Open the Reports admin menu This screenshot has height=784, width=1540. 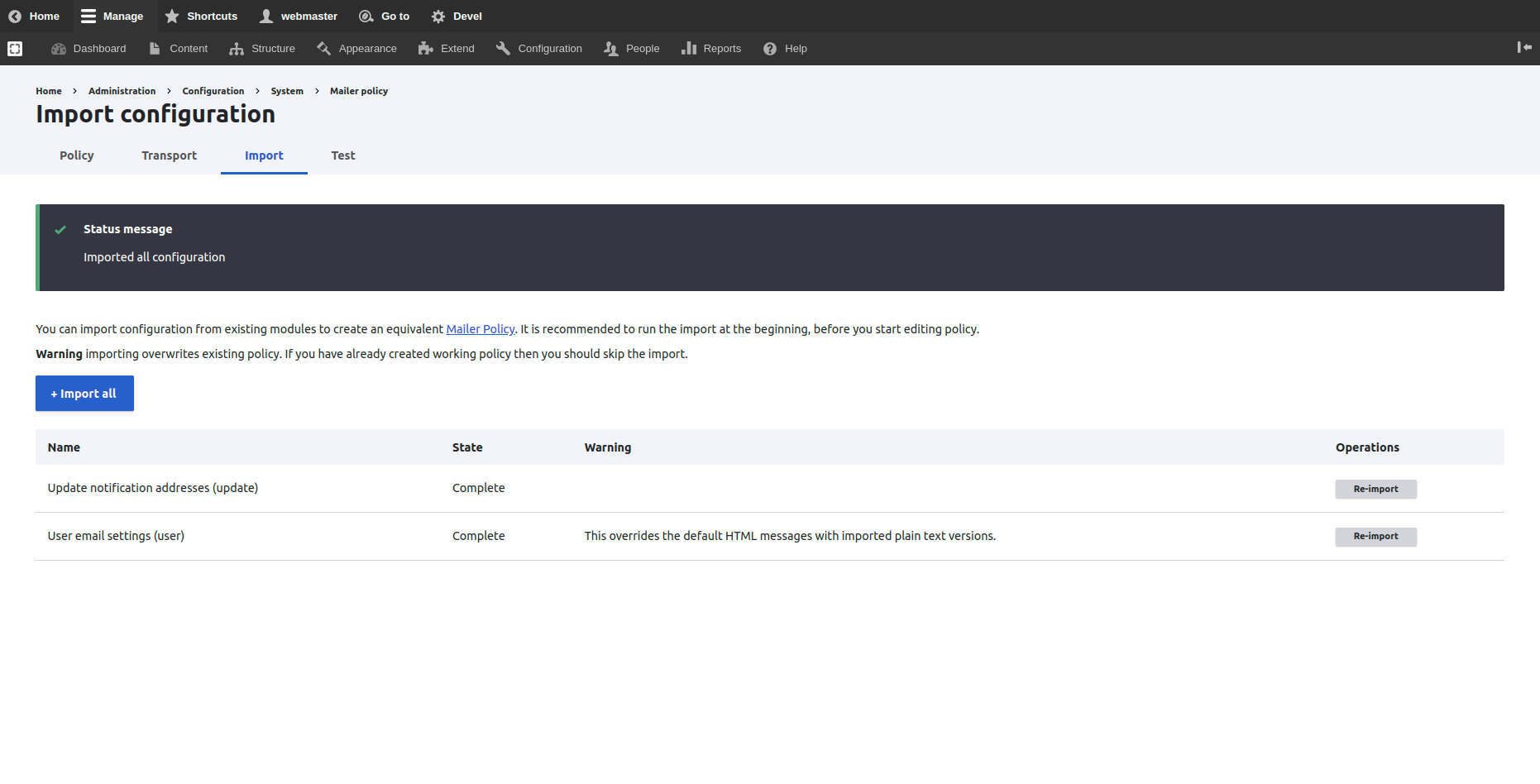pos(711,49)
